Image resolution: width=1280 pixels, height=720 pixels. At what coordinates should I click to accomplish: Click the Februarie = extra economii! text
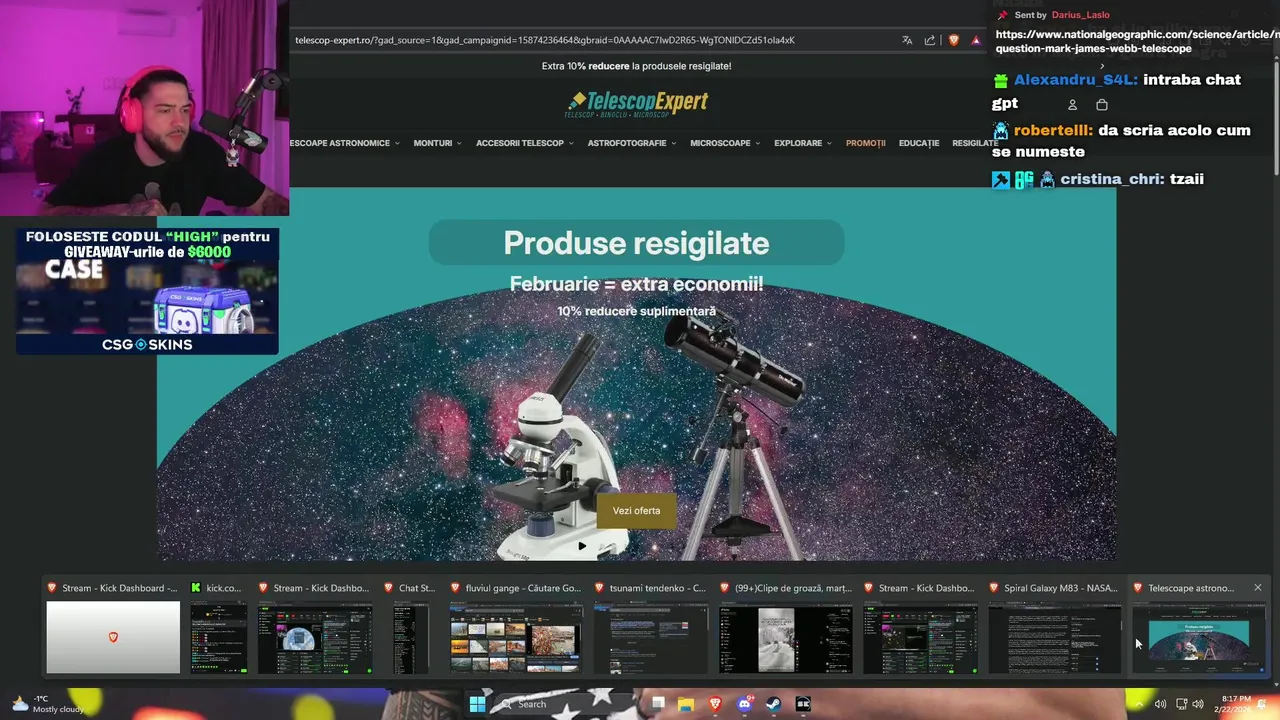(x=636, y=284)
